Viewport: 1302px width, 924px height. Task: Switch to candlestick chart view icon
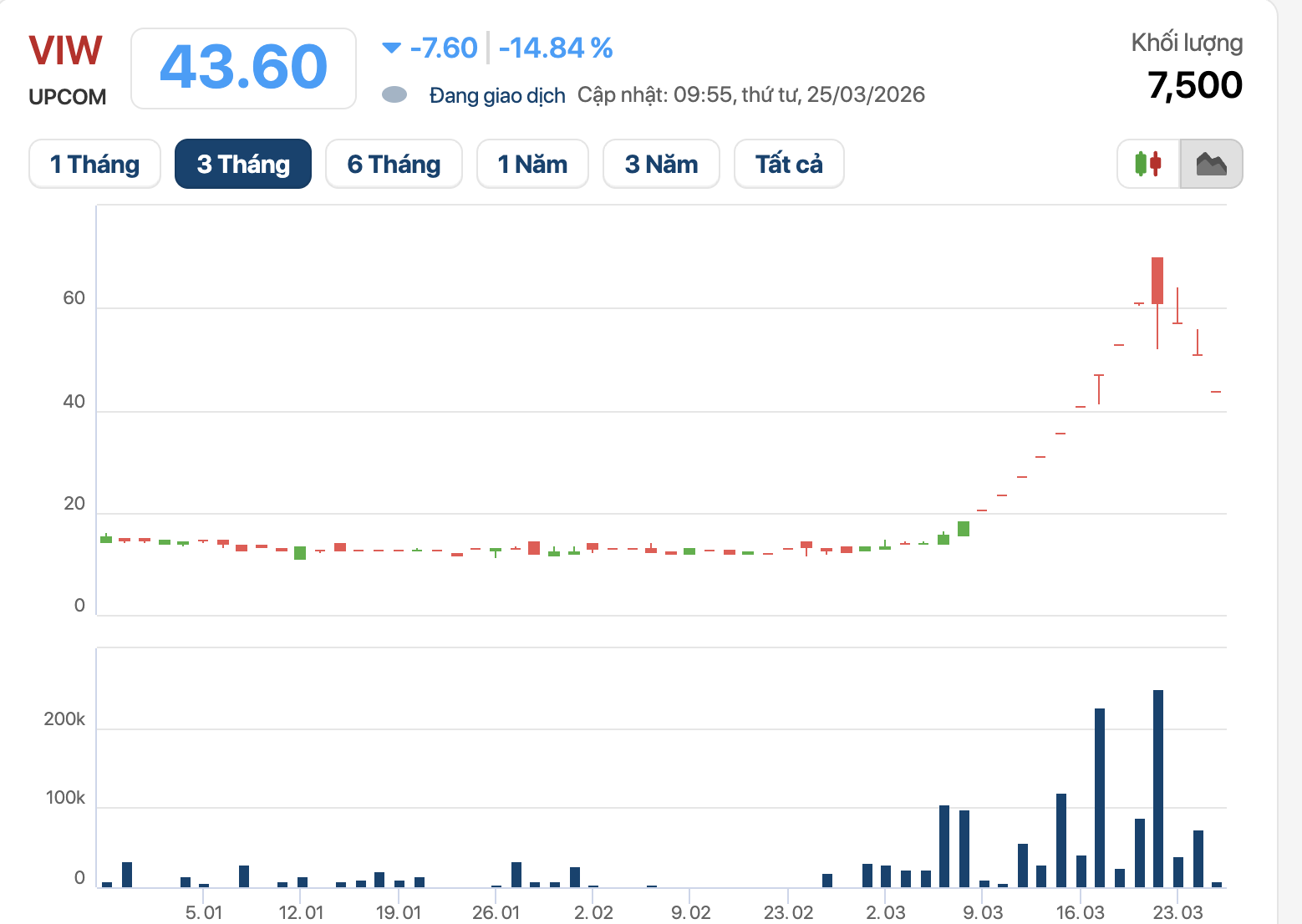click(1148, 164)
